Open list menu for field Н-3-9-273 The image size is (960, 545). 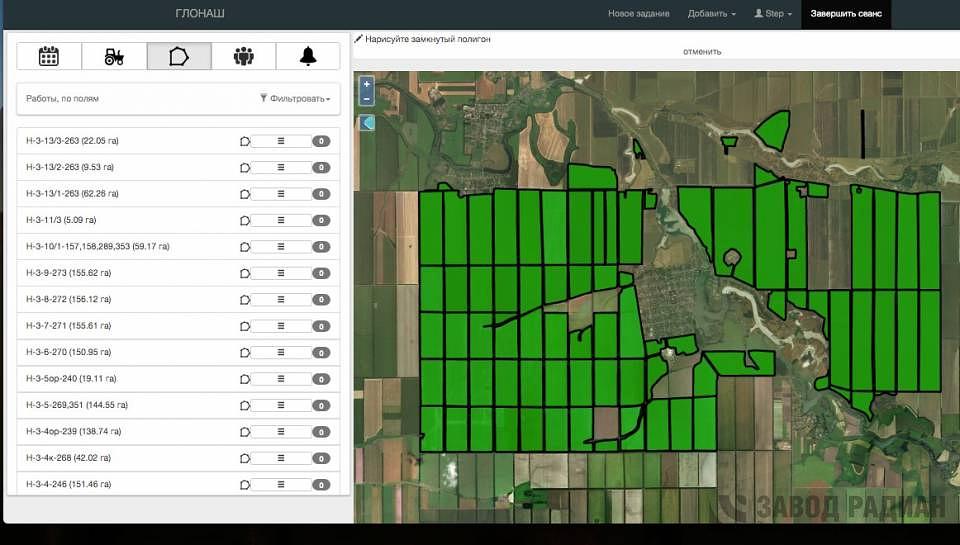(281, 273)
